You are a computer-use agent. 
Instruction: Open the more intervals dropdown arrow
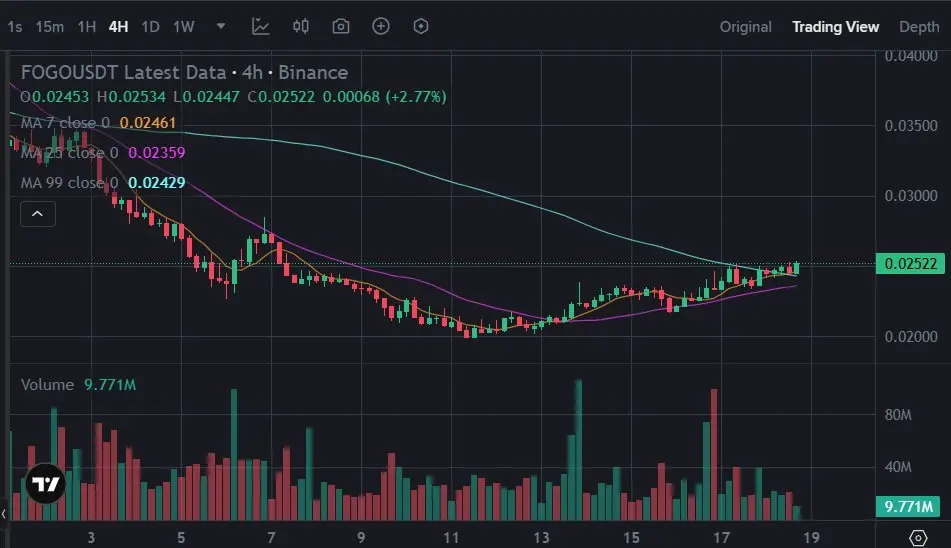coord(221,26)
